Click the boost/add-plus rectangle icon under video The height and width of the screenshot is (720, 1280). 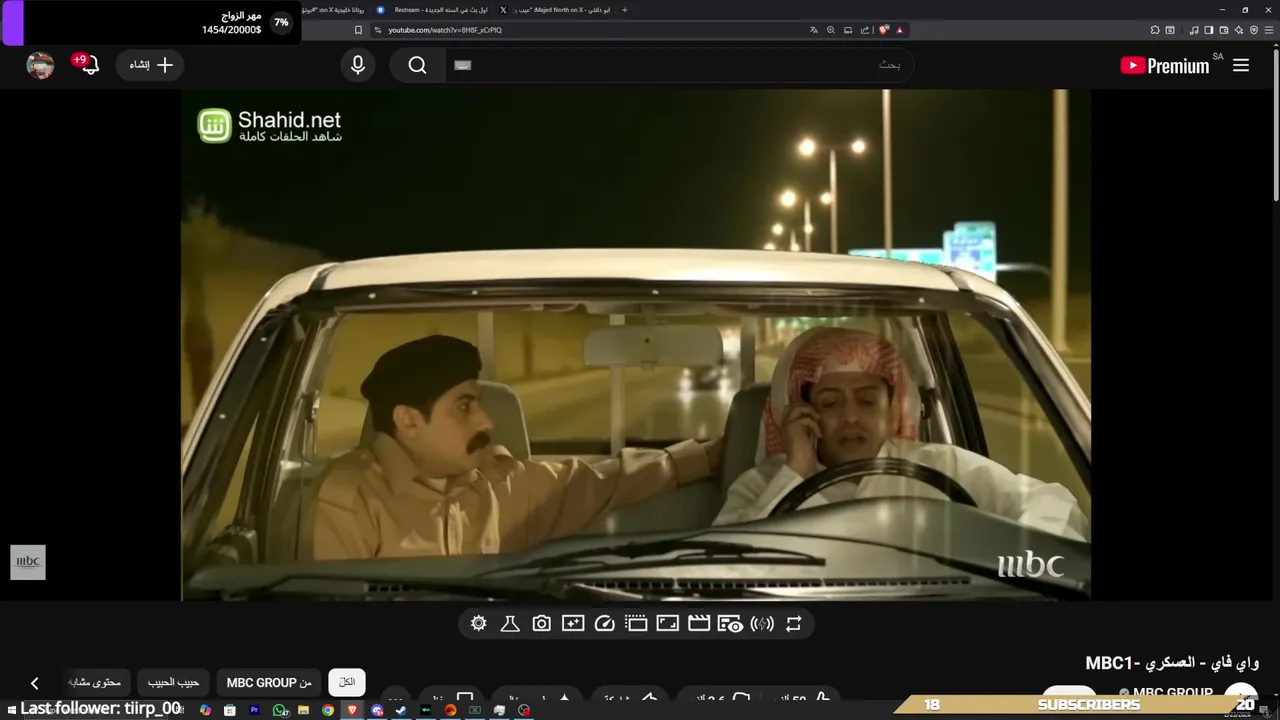click(x=573, y=624)
